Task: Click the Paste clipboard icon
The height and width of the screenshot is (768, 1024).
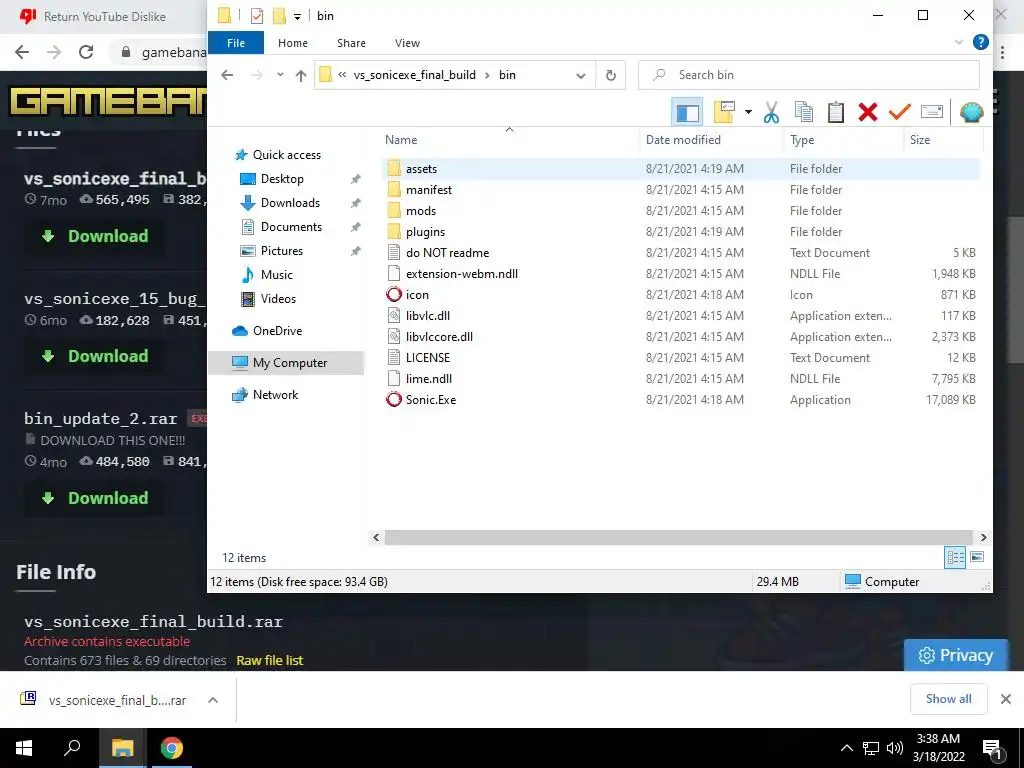Action: point(835,112)
